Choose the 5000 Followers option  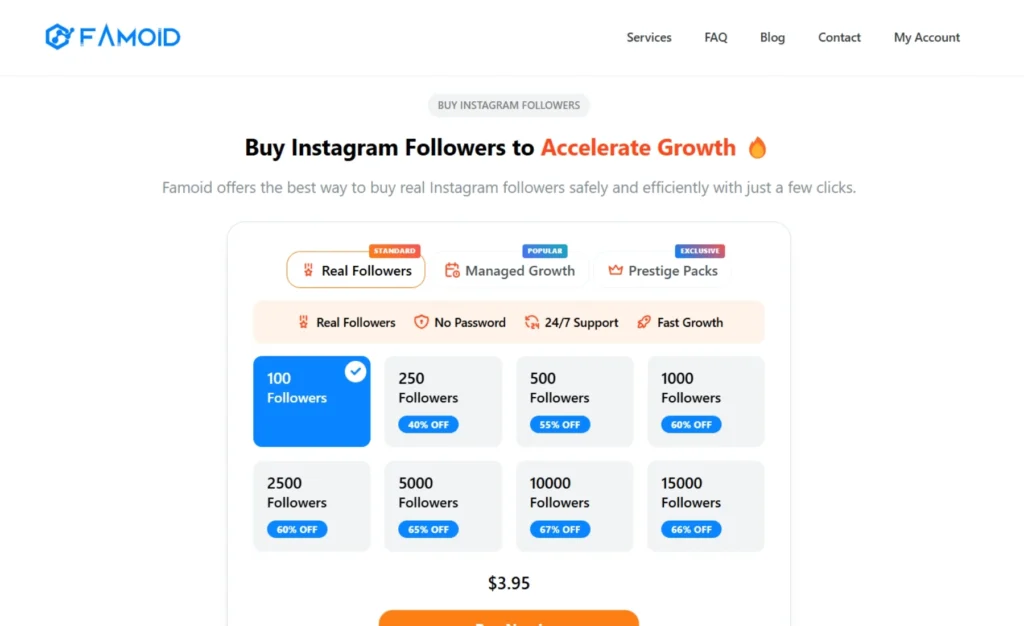(x=443, y=506)
